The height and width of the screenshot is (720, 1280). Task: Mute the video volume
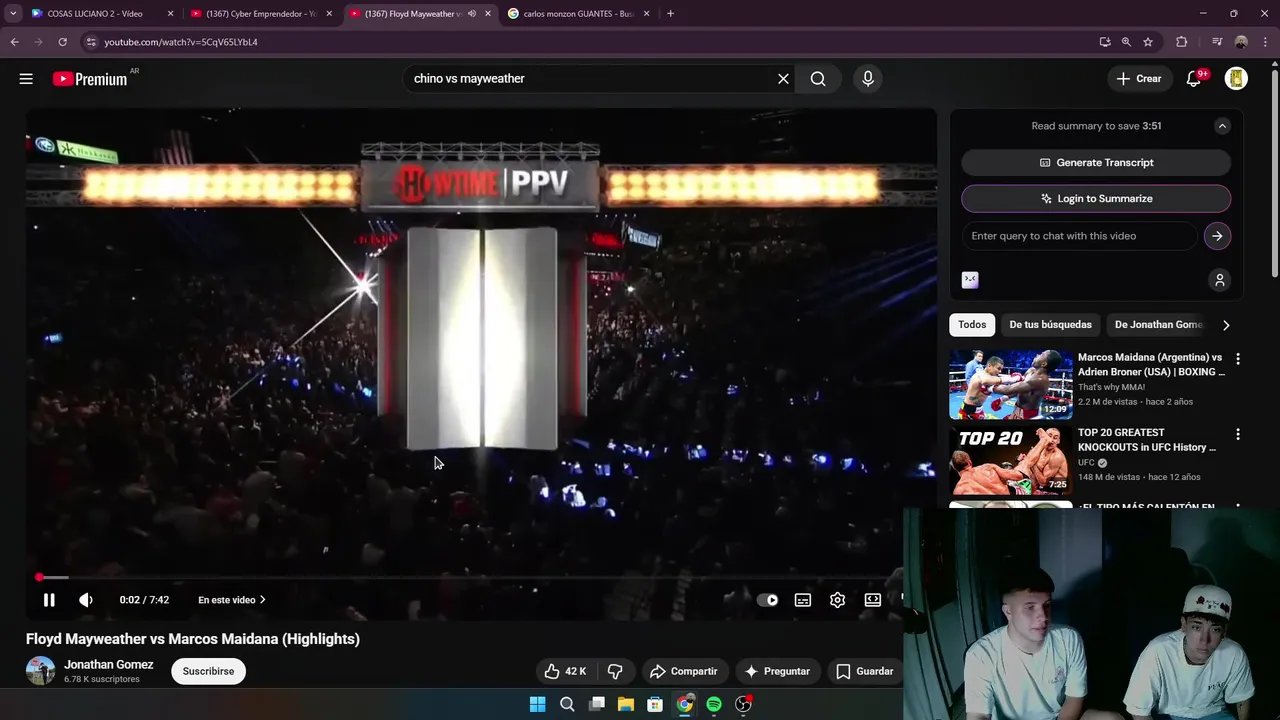pyautogui.click(x=86, y=600)
